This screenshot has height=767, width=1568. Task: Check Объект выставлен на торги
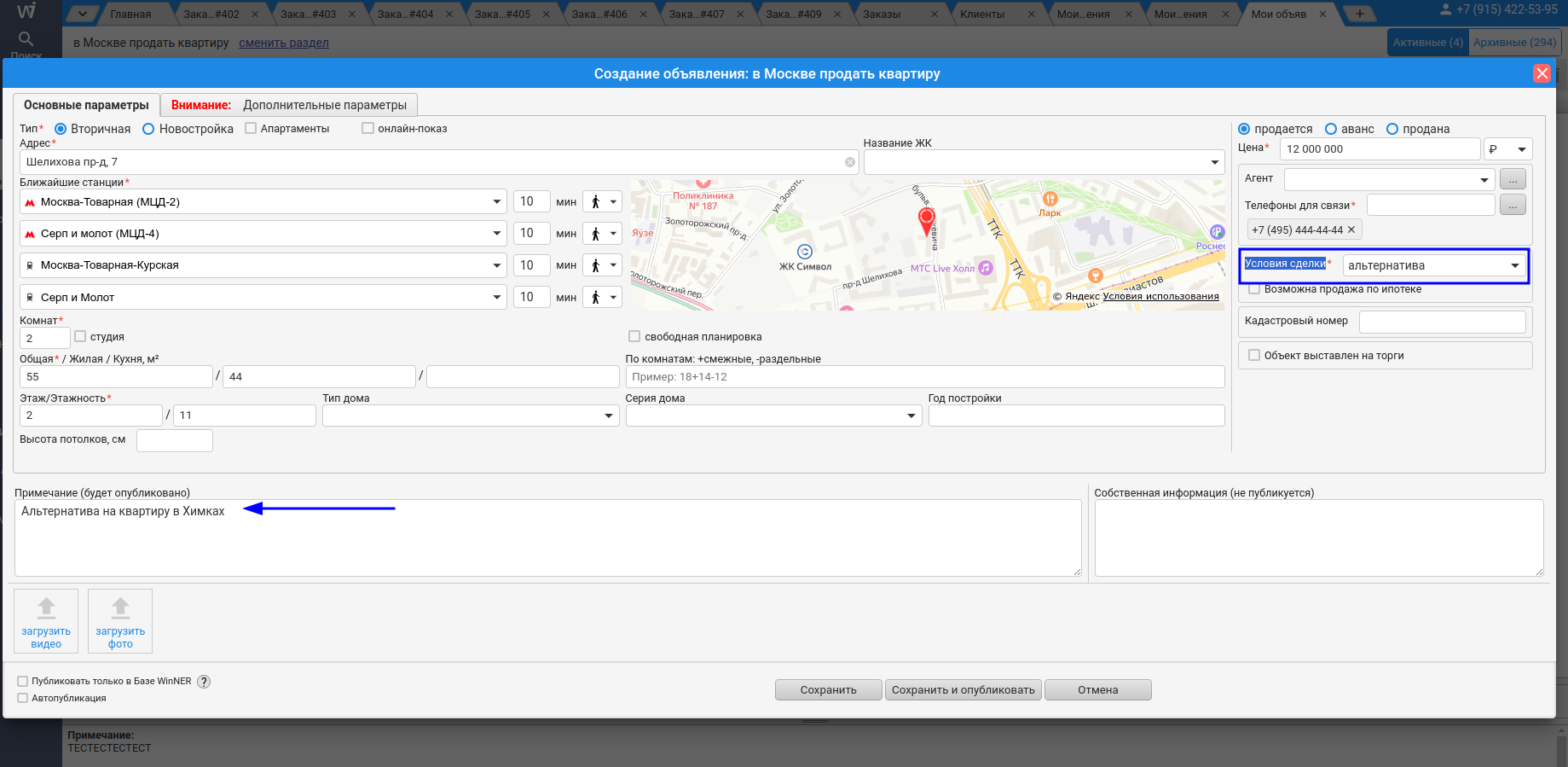(1254, 355)
